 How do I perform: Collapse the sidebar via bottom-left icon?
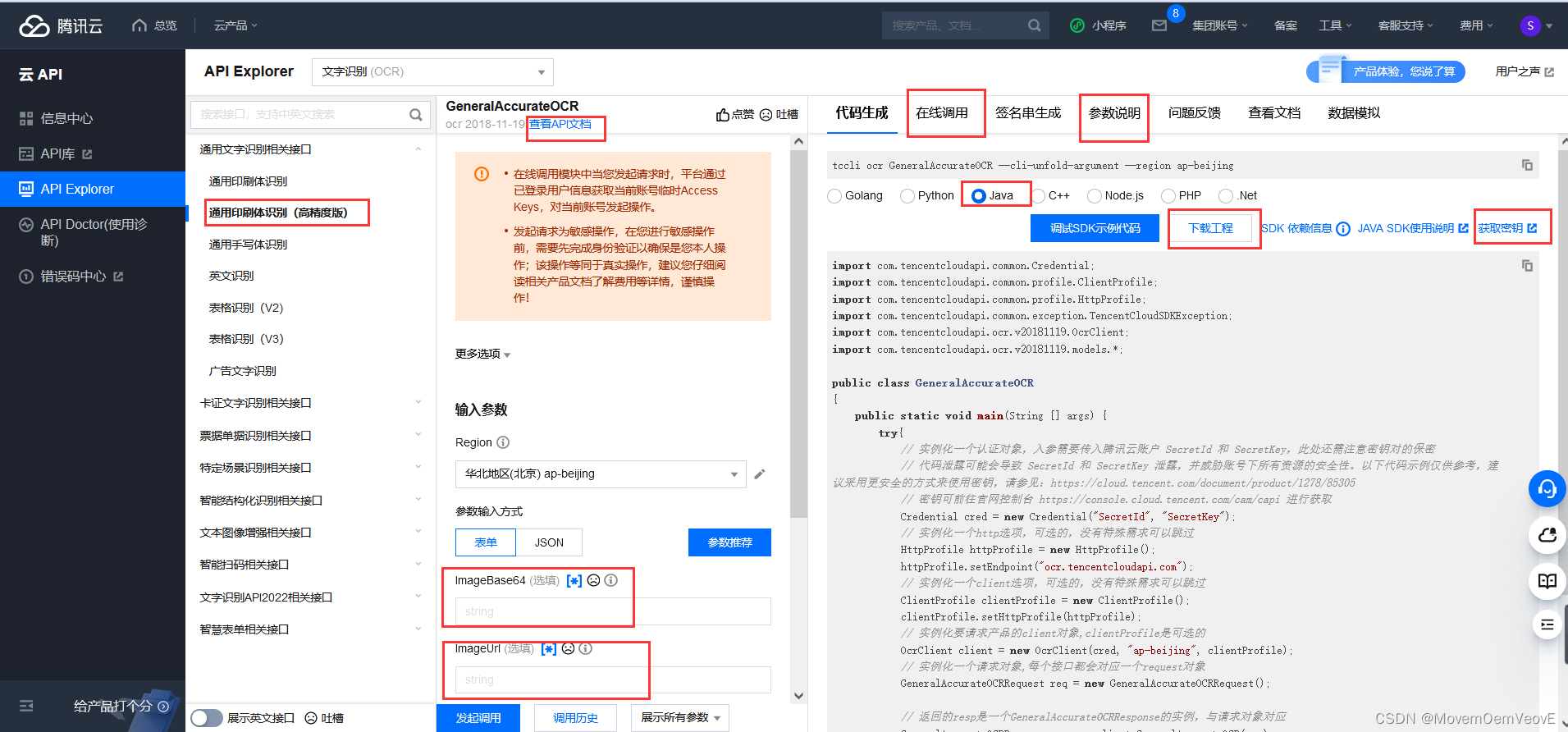click(x=26, y=706)
